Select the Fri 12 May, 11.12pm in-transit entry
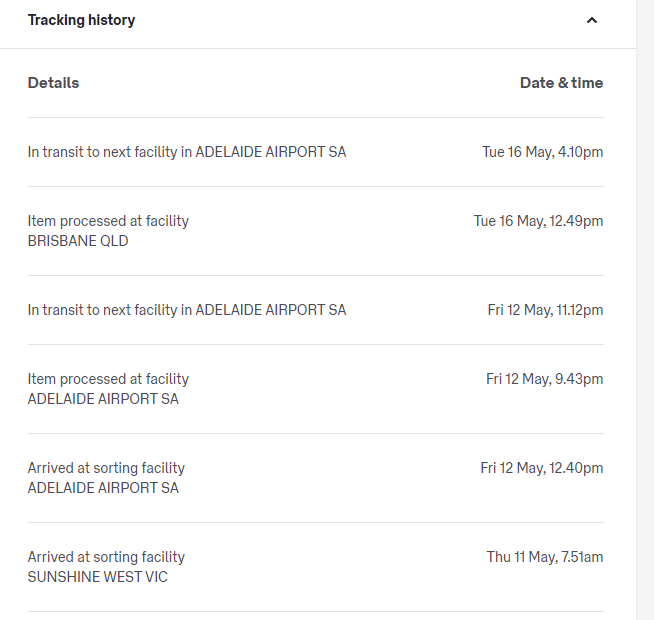 click(187, 310)
